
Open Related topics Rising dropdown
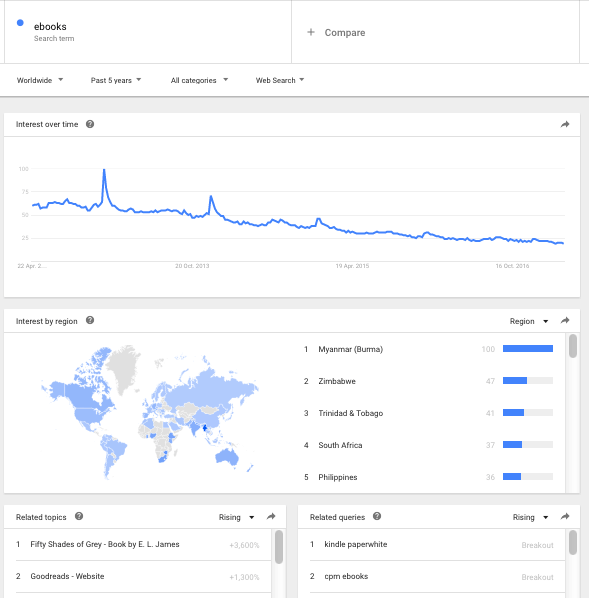pos(236,517)
